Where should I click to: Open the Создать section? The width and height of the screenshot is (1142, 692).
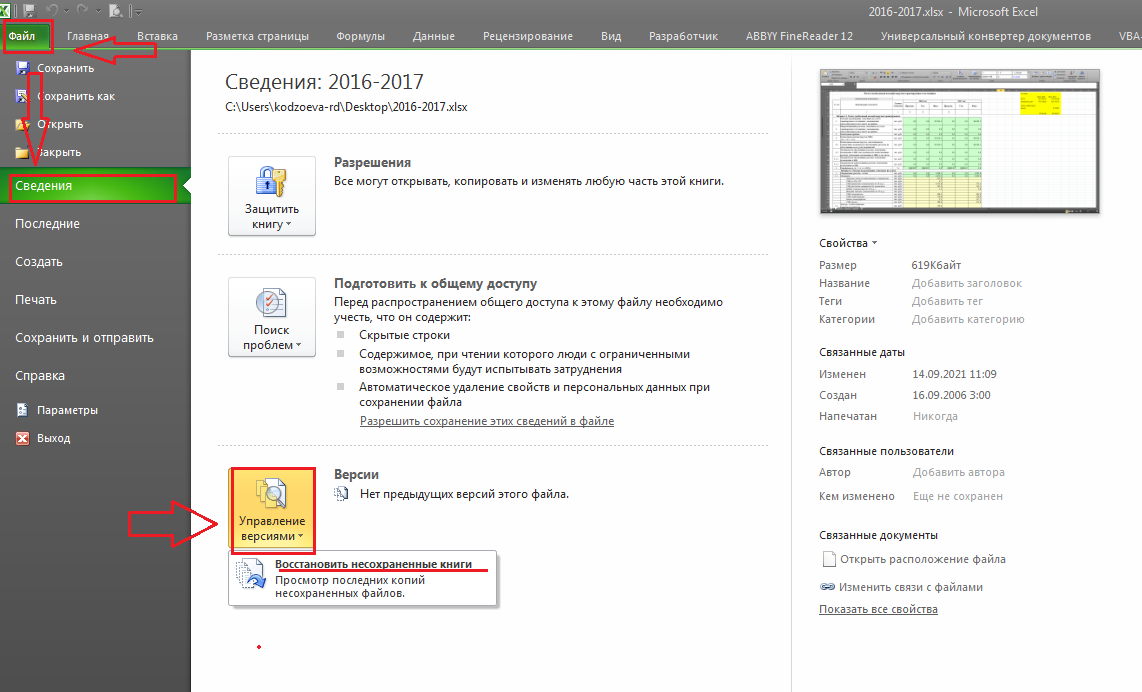(x=39, y=262)
